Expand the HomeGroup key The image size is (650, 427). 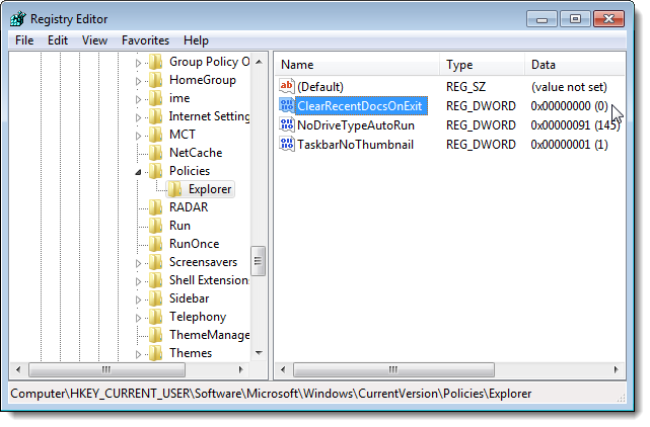[x=138, y=81]
